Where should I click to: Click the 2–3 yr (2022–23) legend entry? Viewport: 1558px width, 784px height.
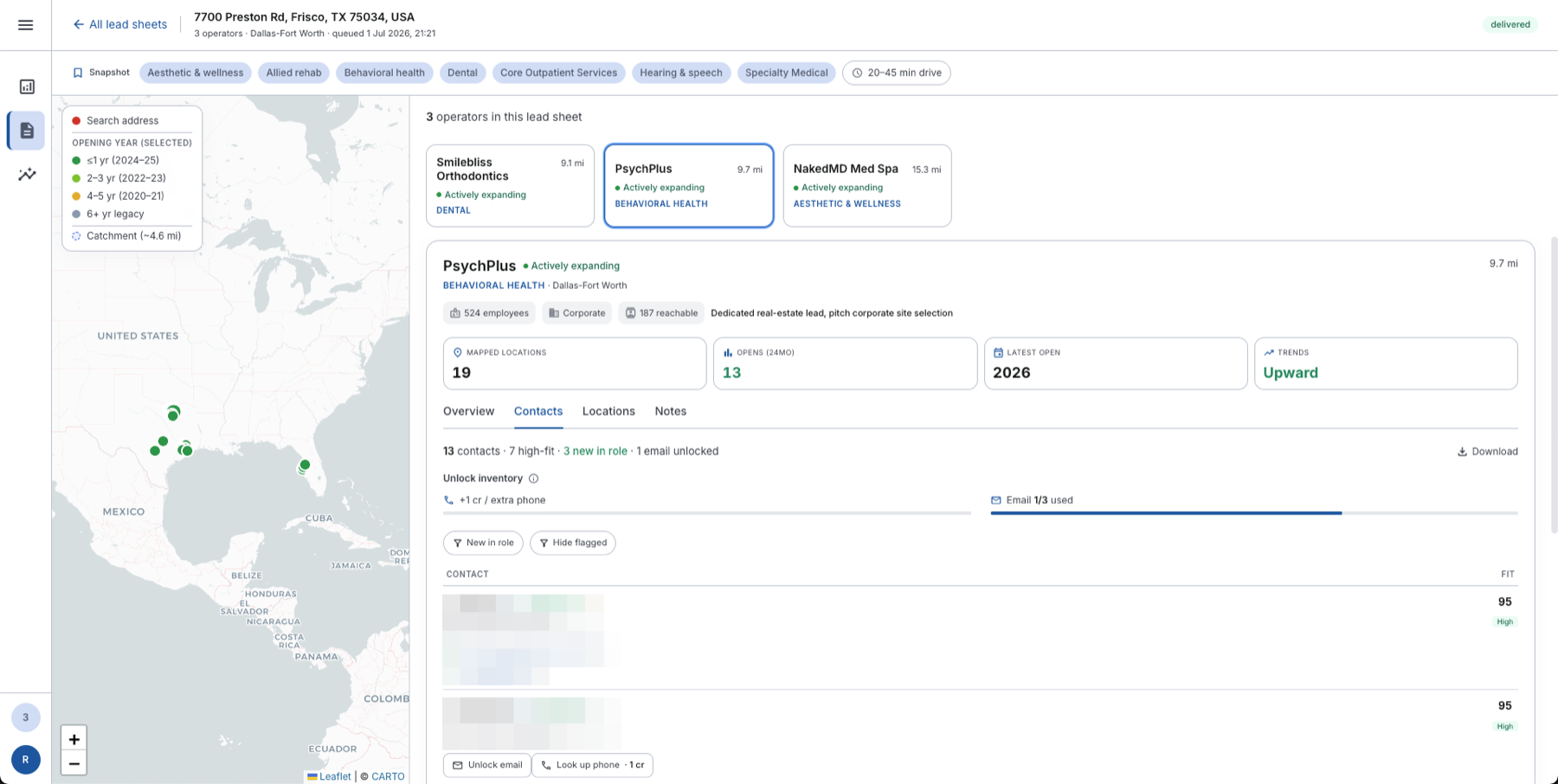[119, 178]
